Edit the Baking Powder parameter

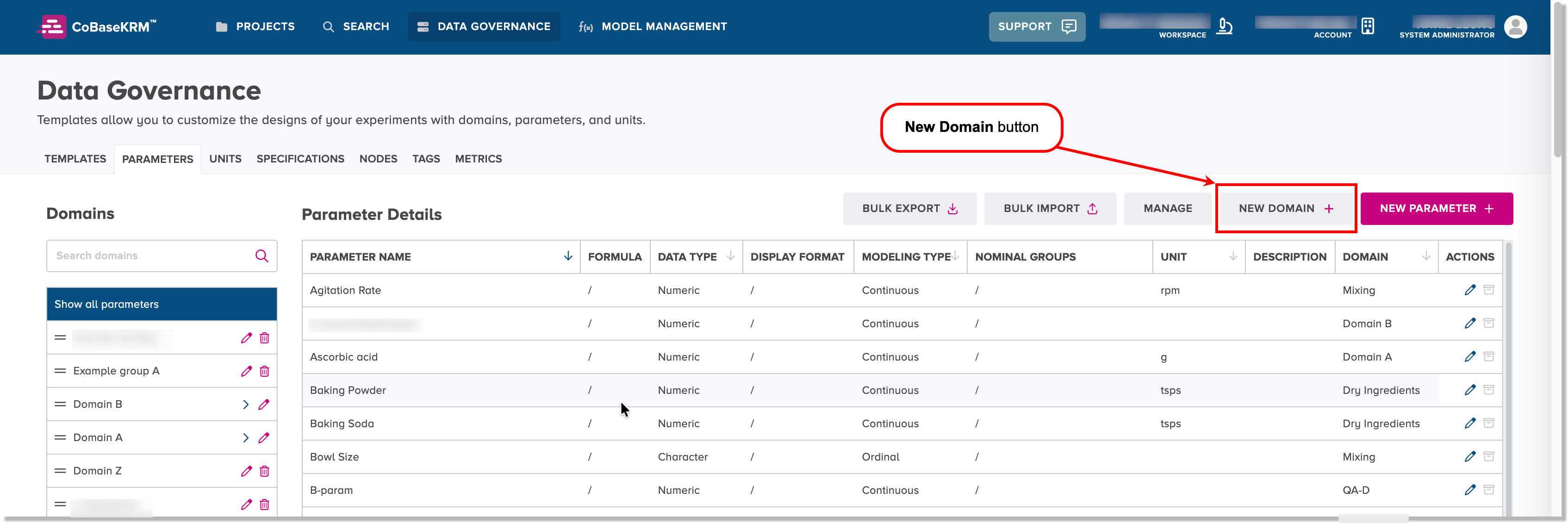(1469, 390)
